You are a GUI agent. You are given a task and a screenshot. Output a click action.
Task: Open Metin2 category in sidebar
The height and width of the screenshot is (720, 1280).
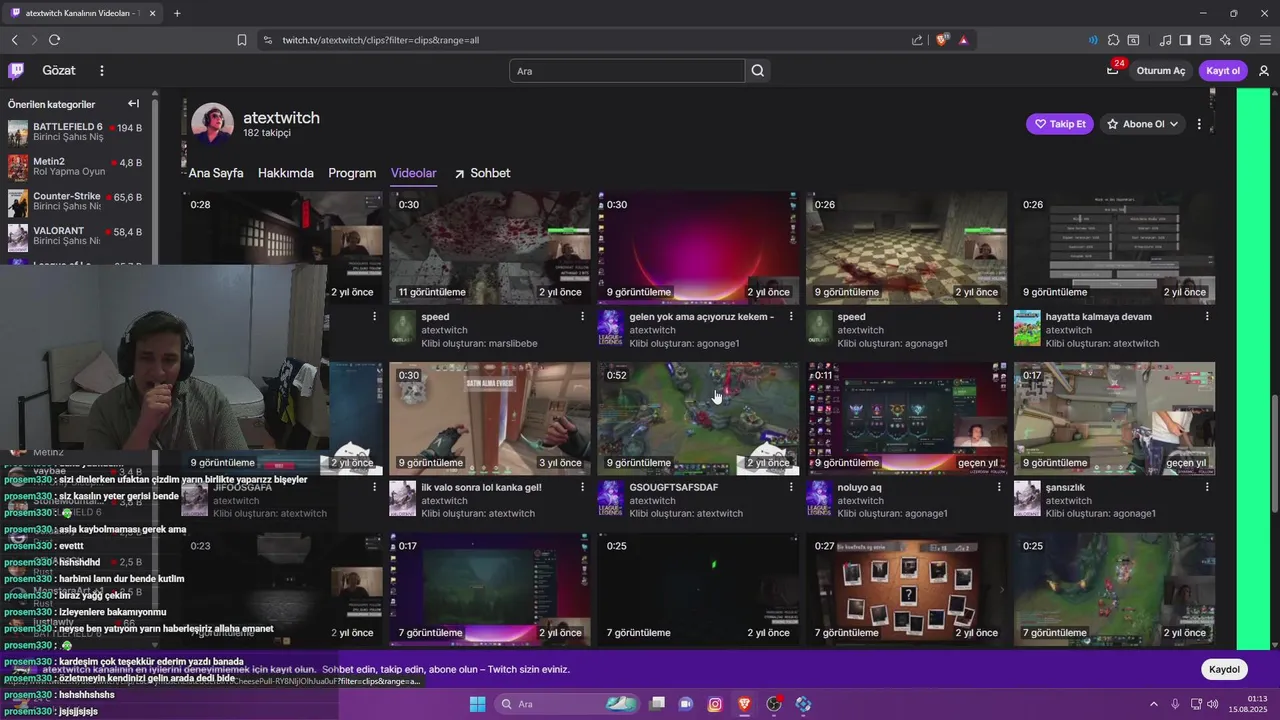coord(77,167)
